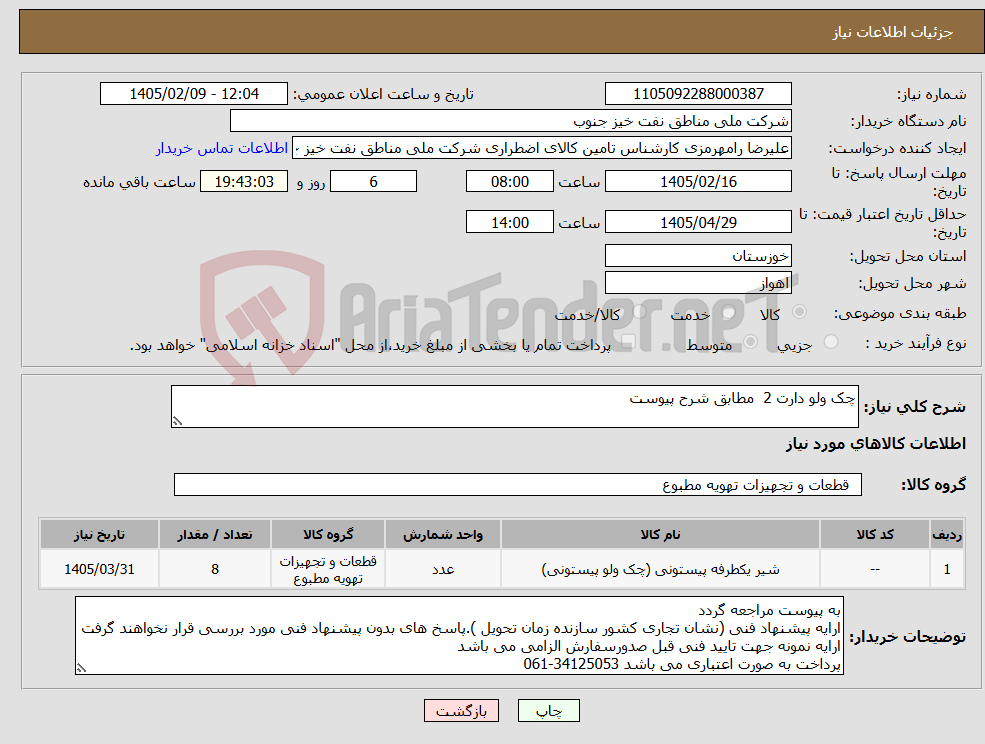Click the response deadline date 1405/02/16
Image resolution: width=985 pixels, height=744 pixels.
coord(698,182)
